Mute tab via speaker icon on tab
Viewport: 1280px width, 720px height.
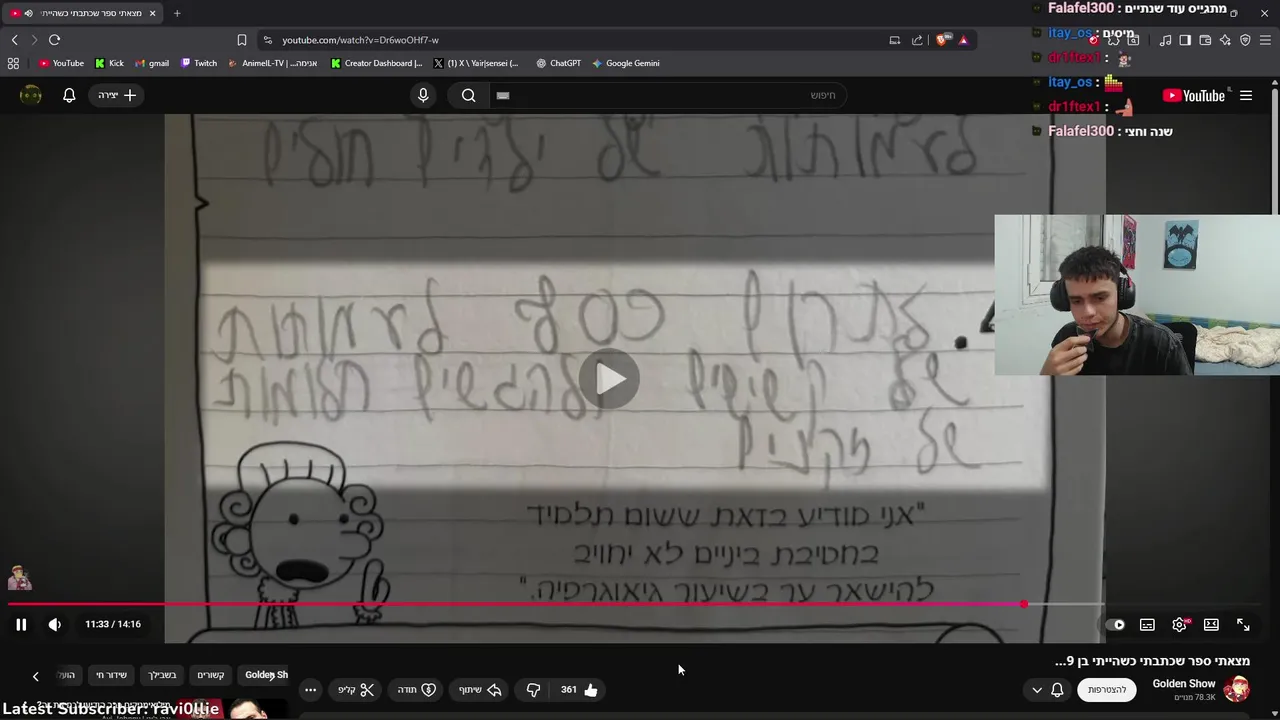tap(28, 13)
